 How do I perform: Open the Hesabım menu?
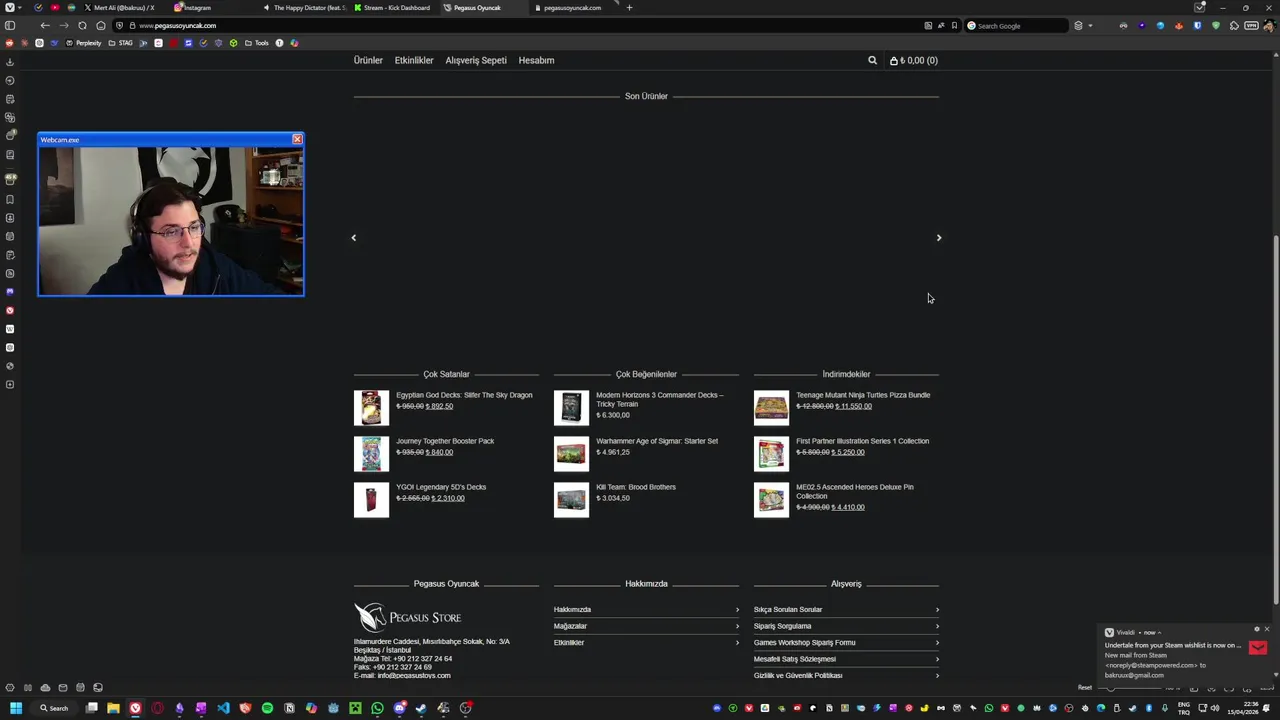tap(536, 61)
